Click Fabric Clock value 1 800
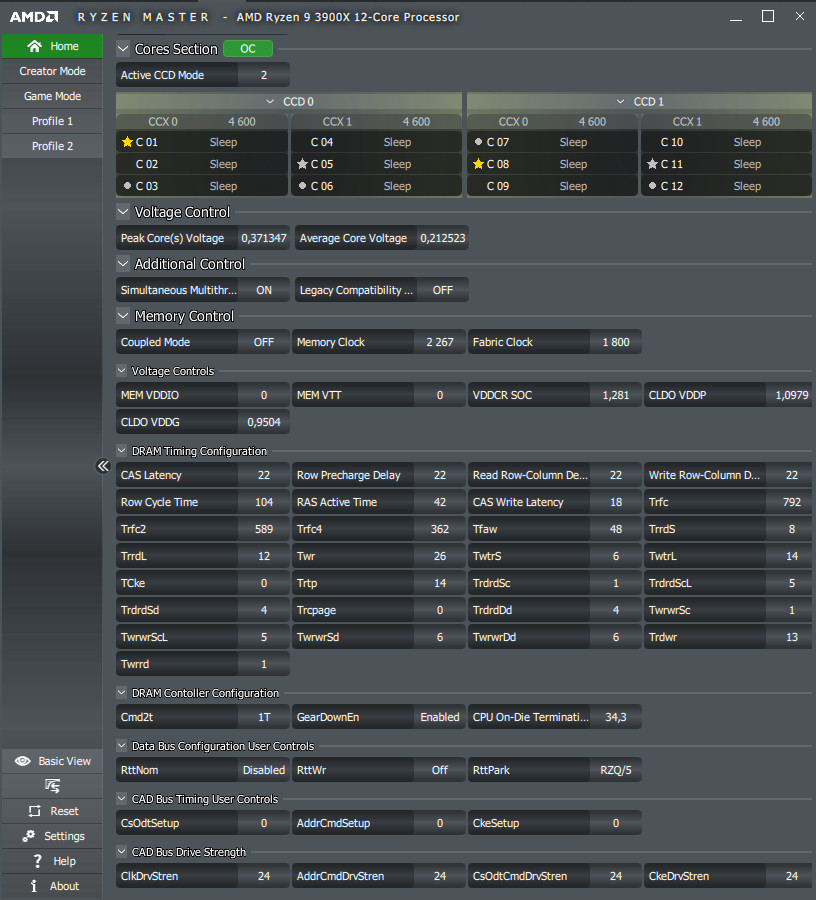This screenshot has width=816, height=900. coord(616,342)
